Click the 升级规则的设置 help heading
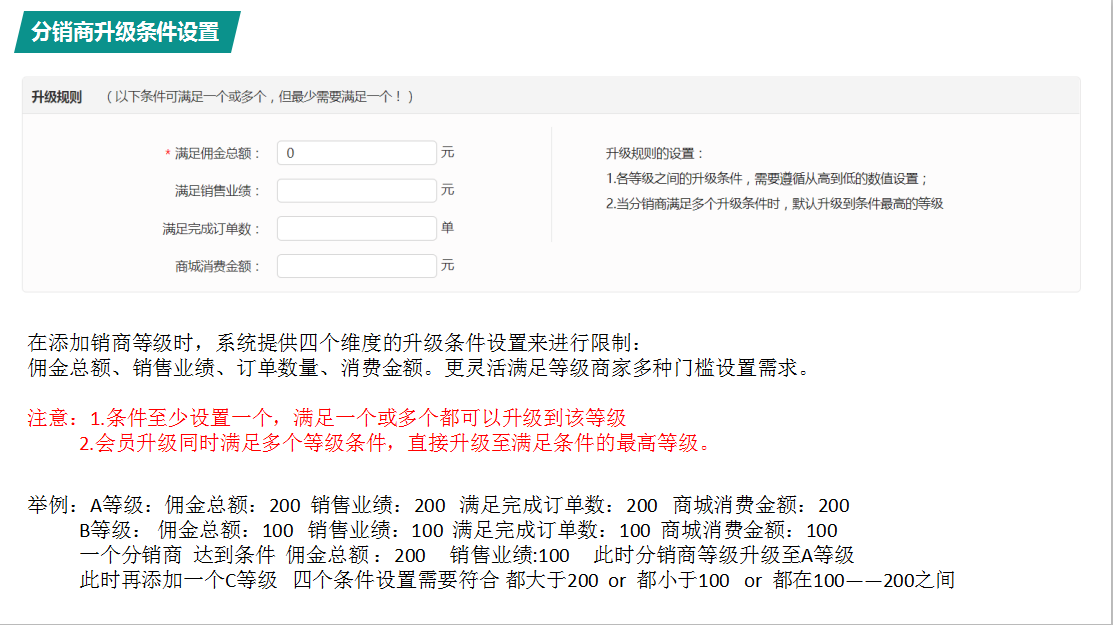Screen dimensions: 1113x625 coord(655,154)
